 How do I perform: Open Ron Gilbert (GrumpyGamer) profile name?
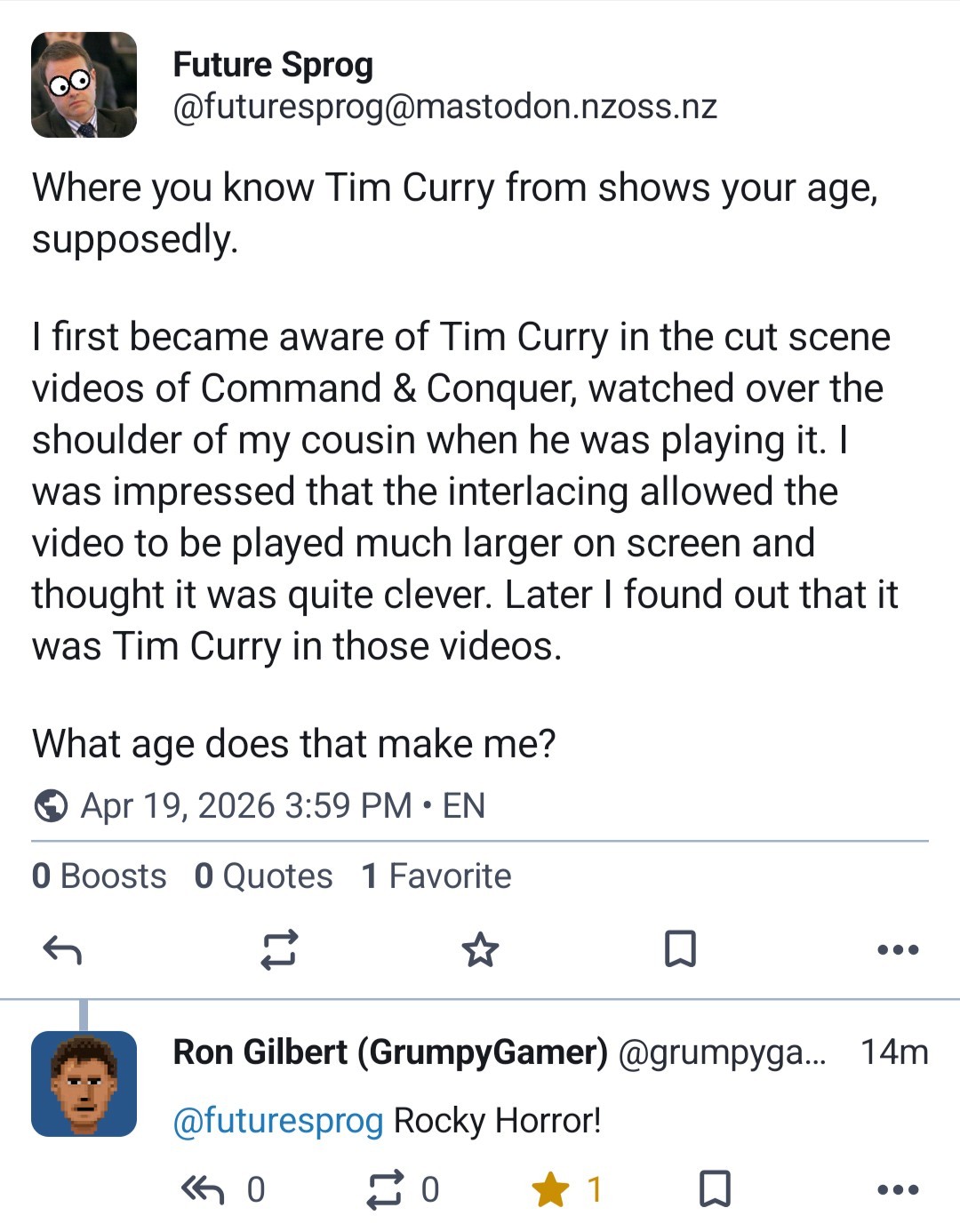(390, 1052)
